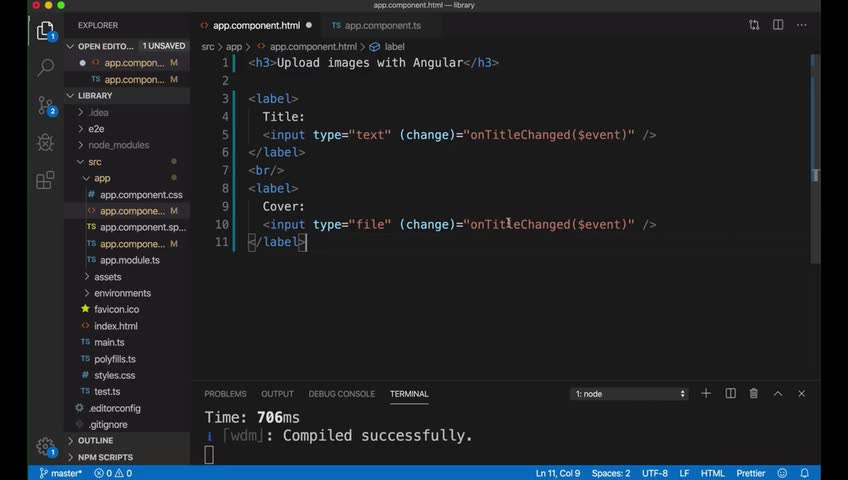Open feedback smiley in status bar
This screenshot has height=480, width=848.
782,474
